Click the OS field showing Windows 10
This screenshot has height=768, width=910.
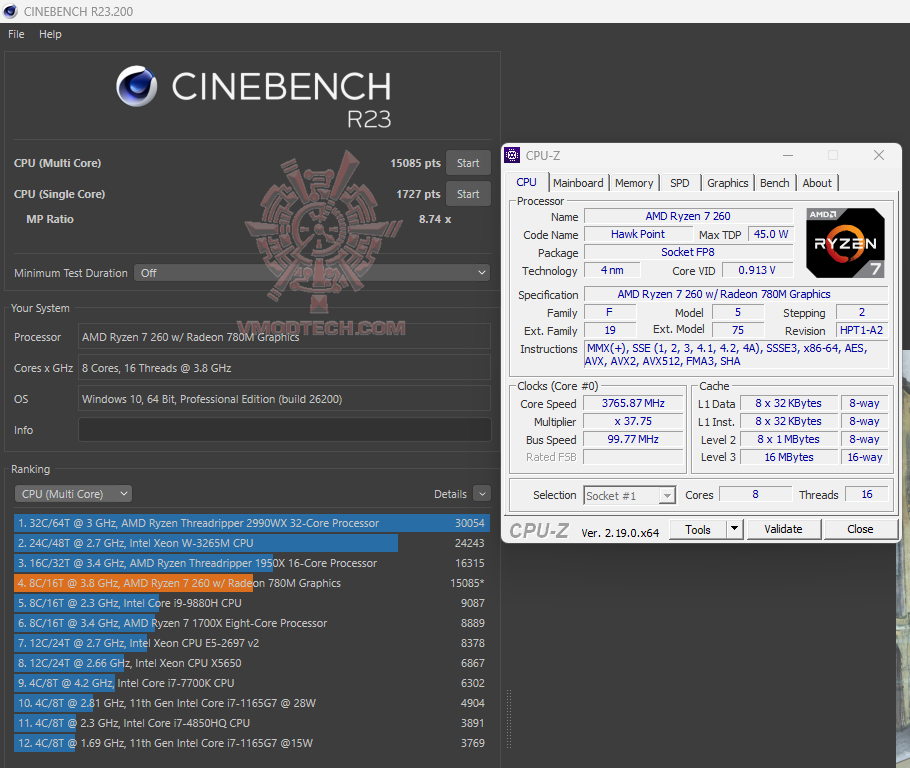click(284, 399)
